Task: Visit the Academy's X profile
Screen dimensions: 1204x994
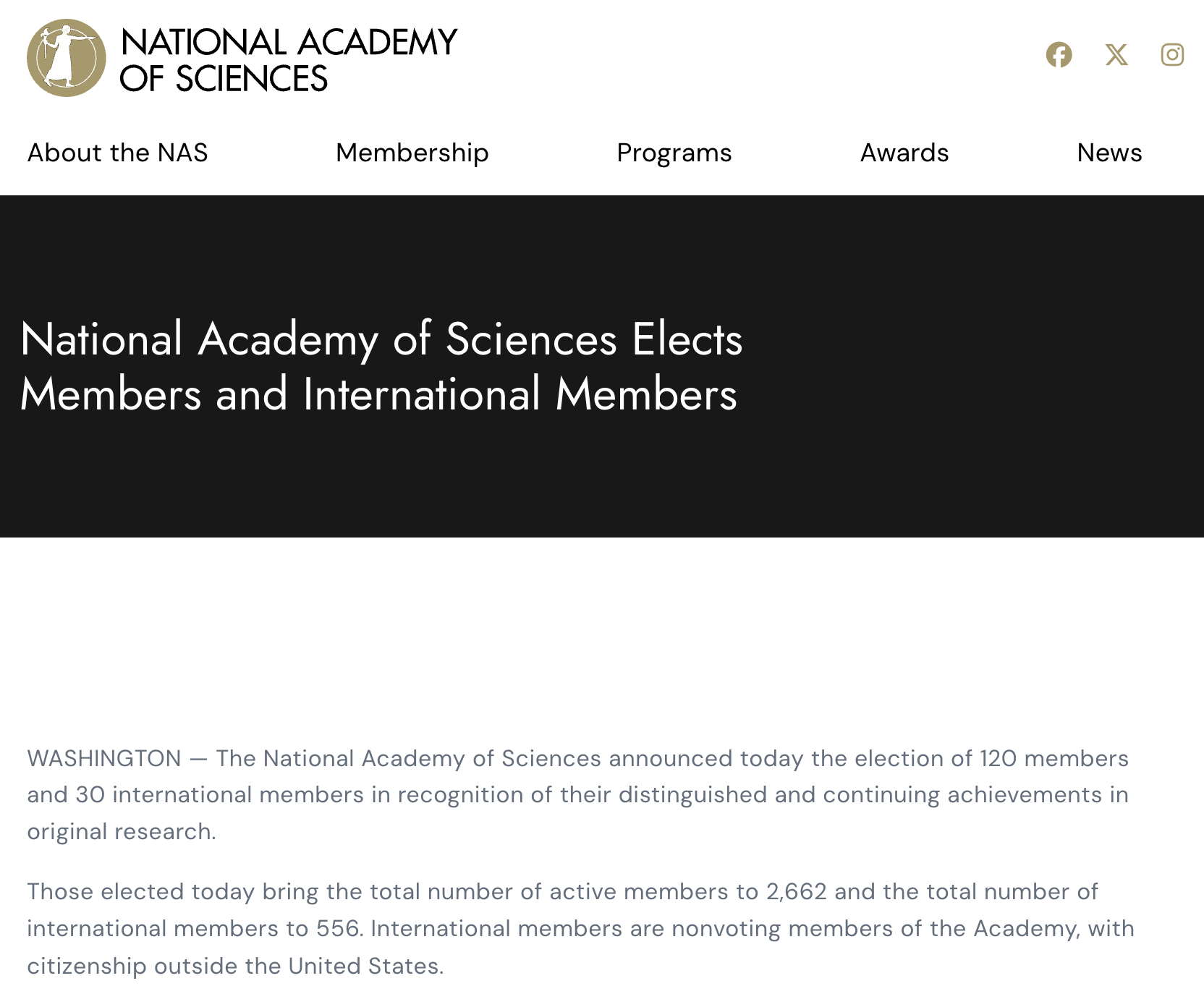Action: pos(1116,55)
